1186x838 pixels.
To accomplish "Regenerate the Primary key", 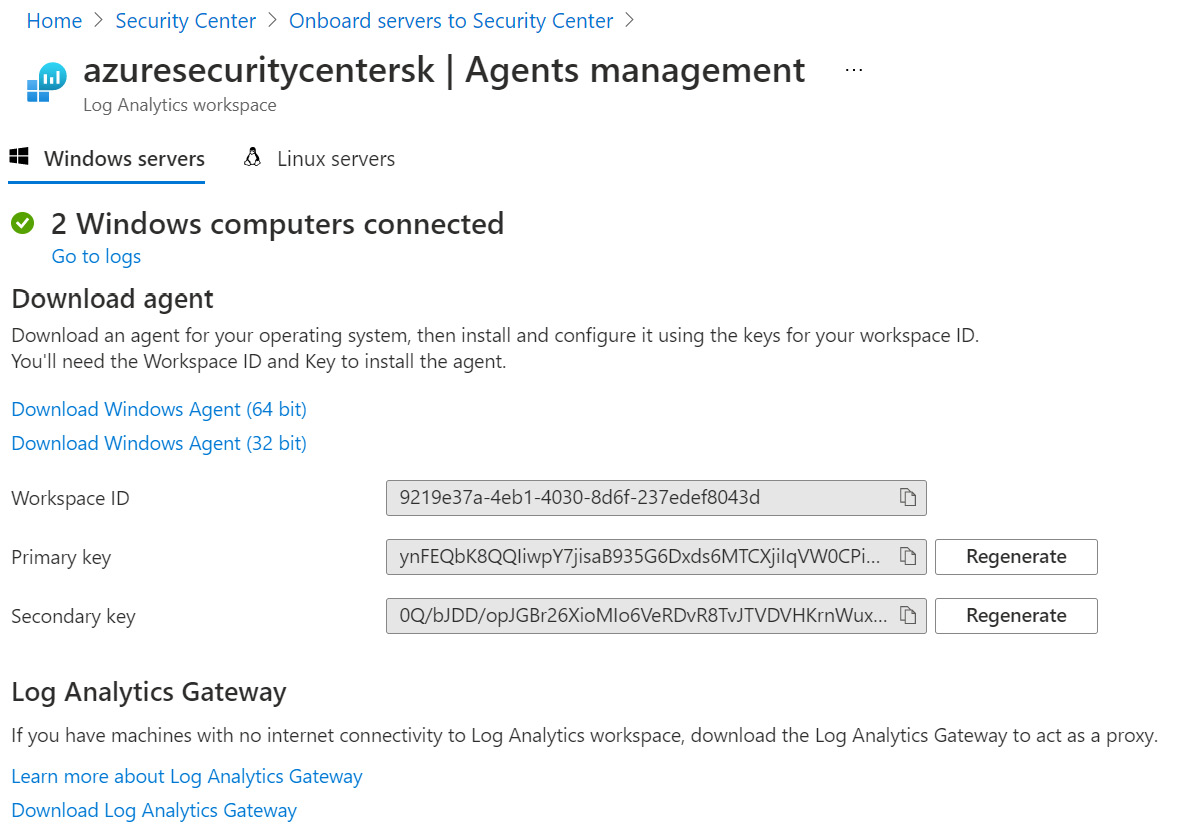I will 1016,557.
